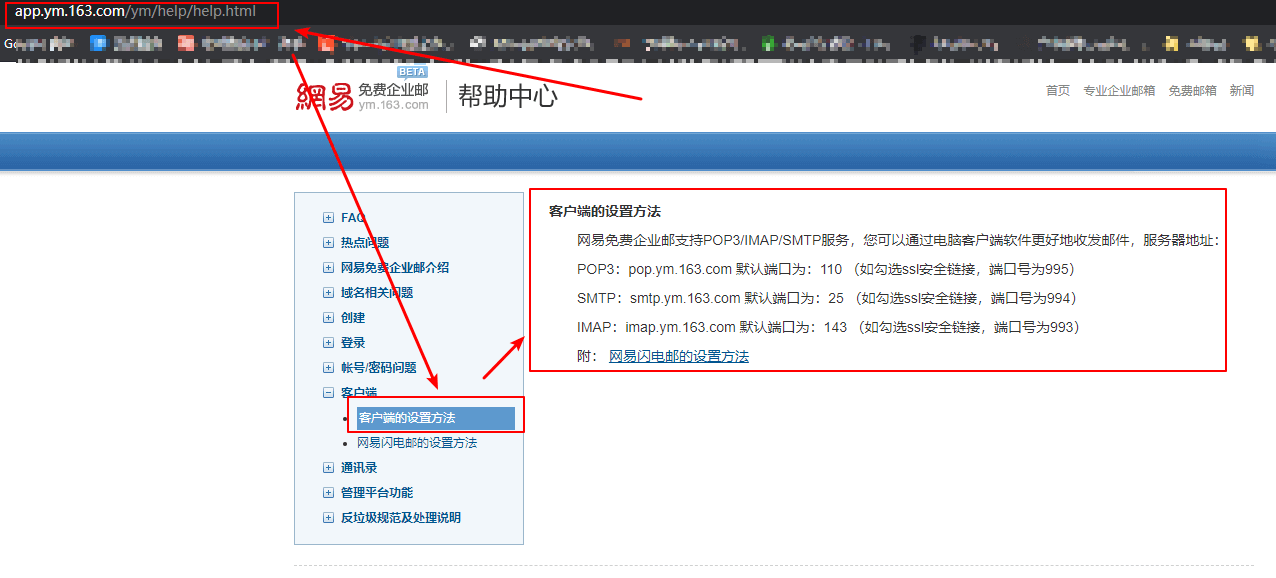Select 客户端的设置方法 in the sidebar
This screenshot has width=1276, height=578.
point(407,418)
